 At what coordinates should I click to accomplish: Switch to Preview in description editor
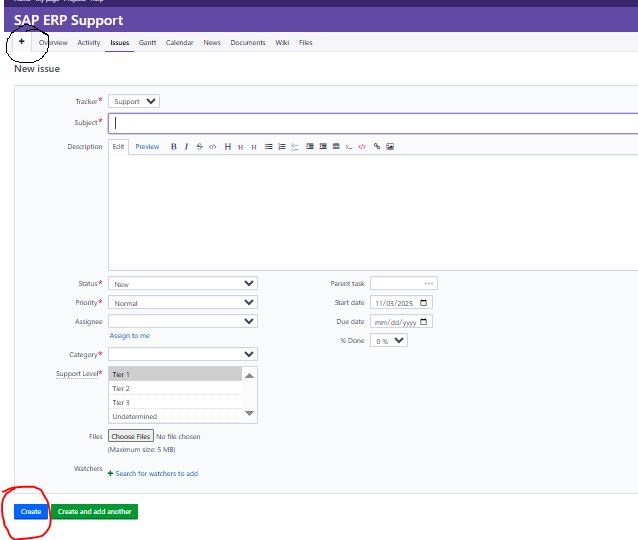pyautogui.click(x=147, y=147)
